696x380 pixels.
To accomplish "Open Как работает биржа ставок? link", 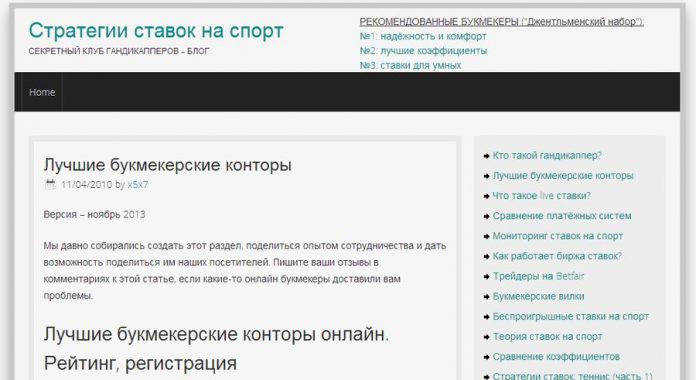I will pyautogui.click(x=557, y=256).
